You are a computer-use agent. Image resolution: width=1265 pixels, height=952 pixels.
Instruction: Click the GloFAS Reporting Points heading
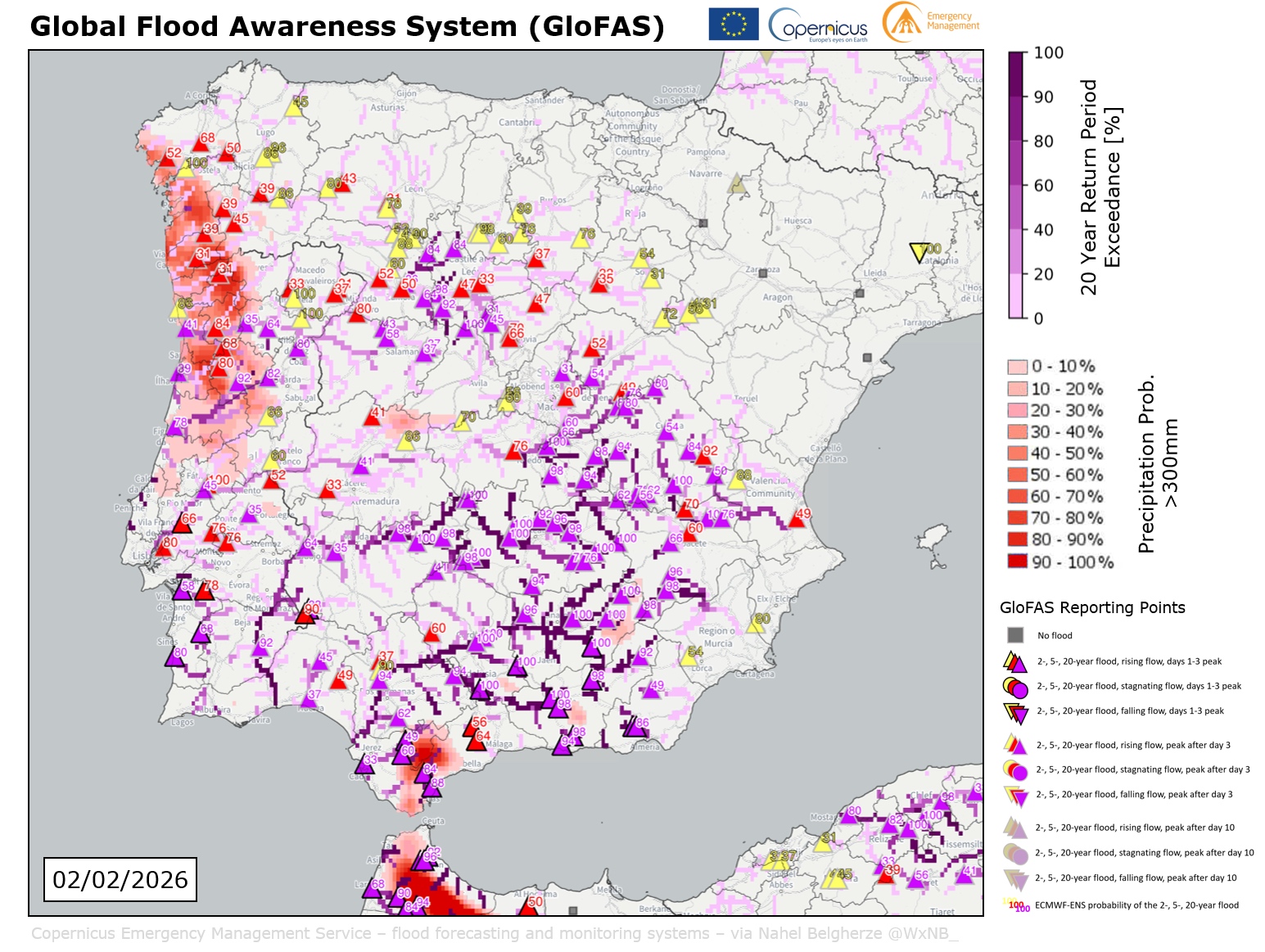[x=1092, y=607]
